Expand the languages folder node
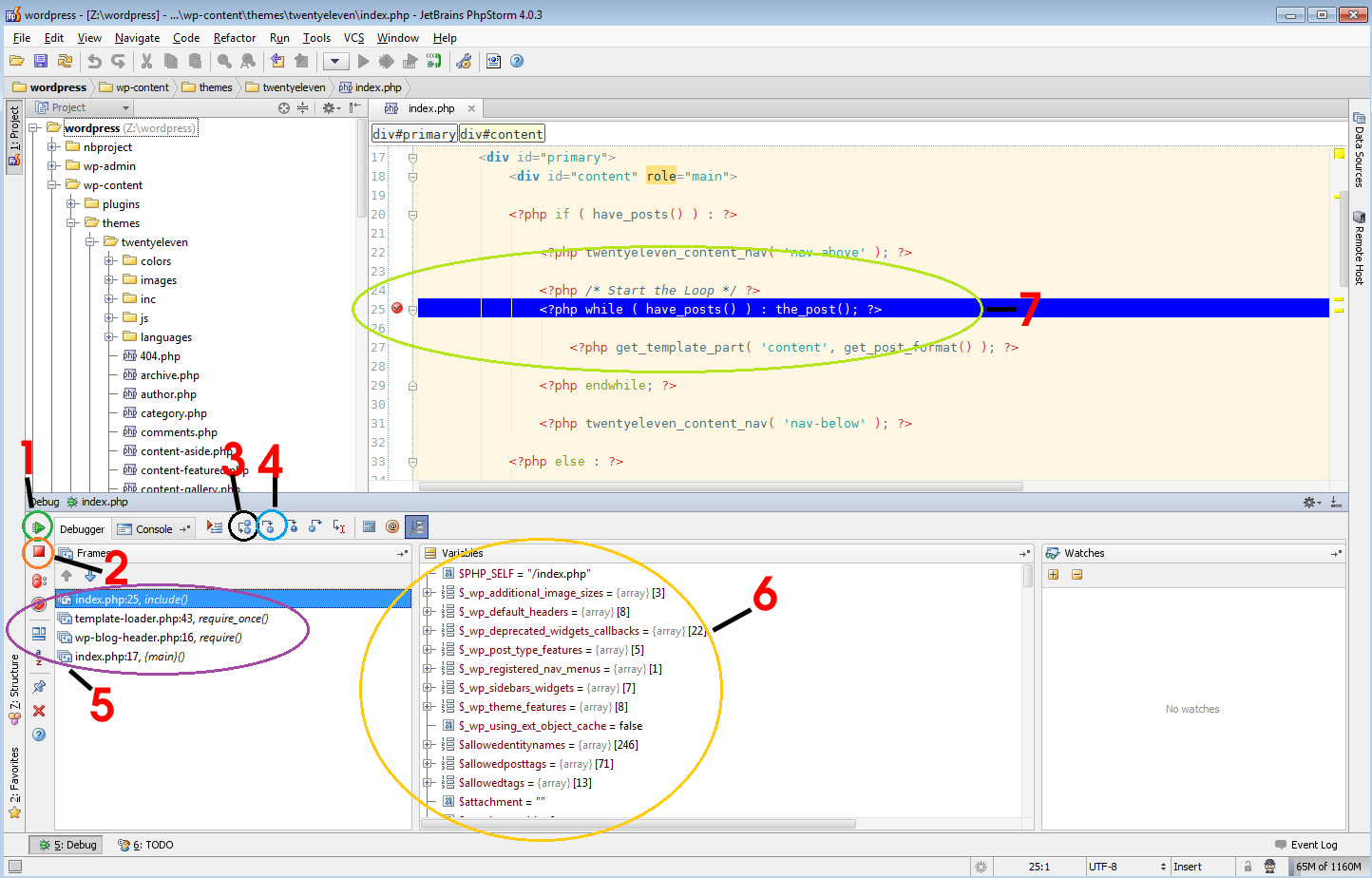The width and height of the screenshot is (1372, 878). tap(110, 337)
